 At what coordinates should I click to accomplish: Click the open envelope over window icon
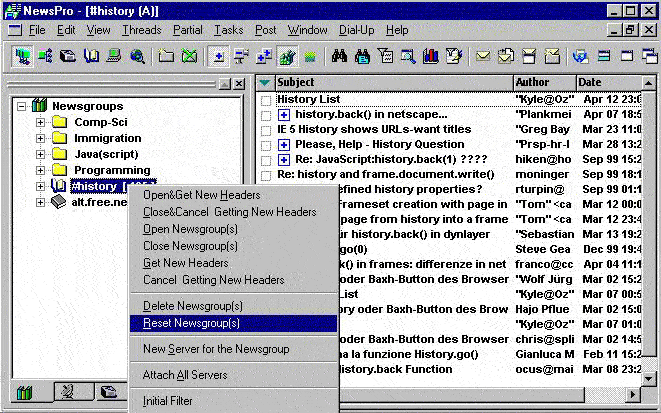pos(552,56)
